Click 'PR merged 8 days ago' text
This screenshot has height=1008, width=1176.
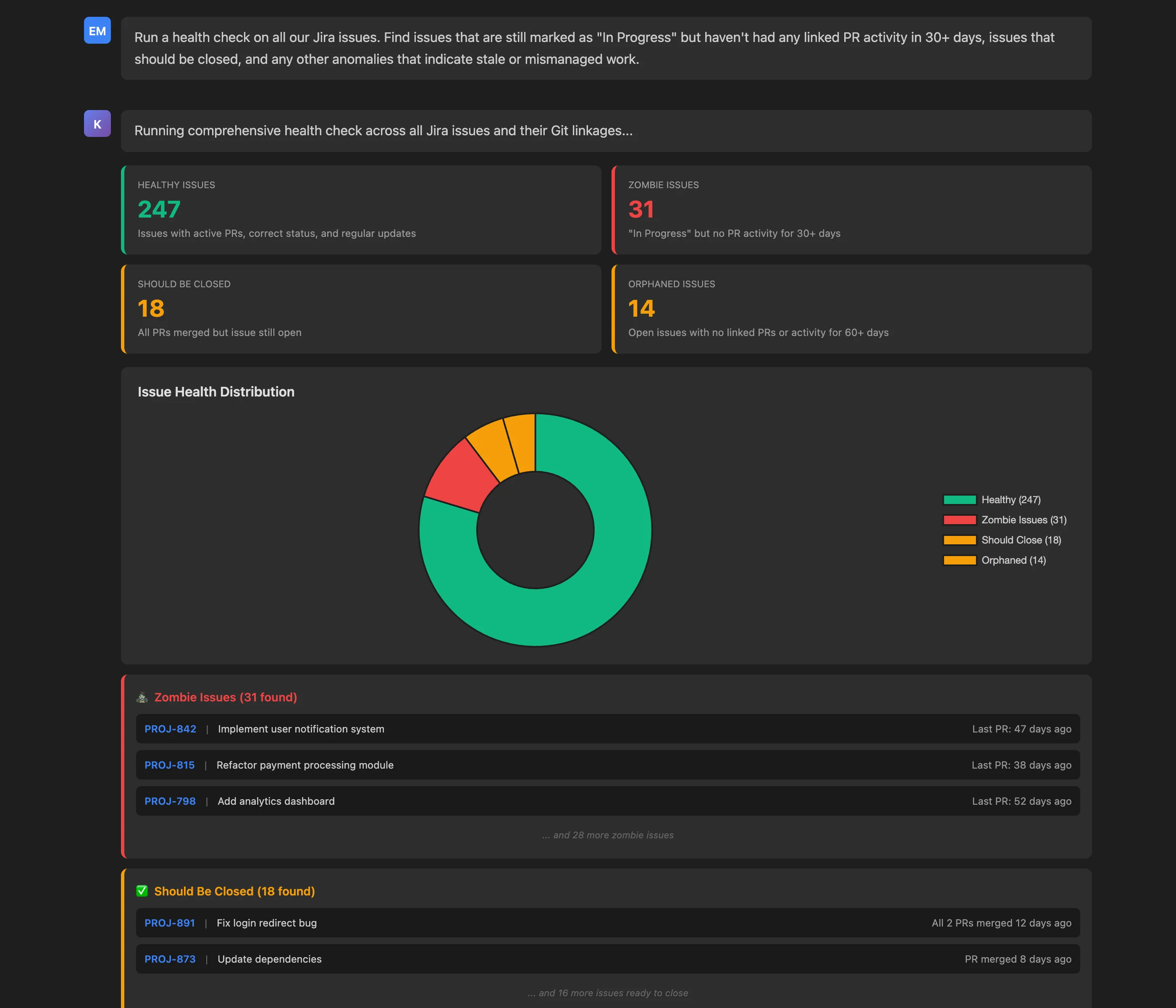pos(1018,959)
